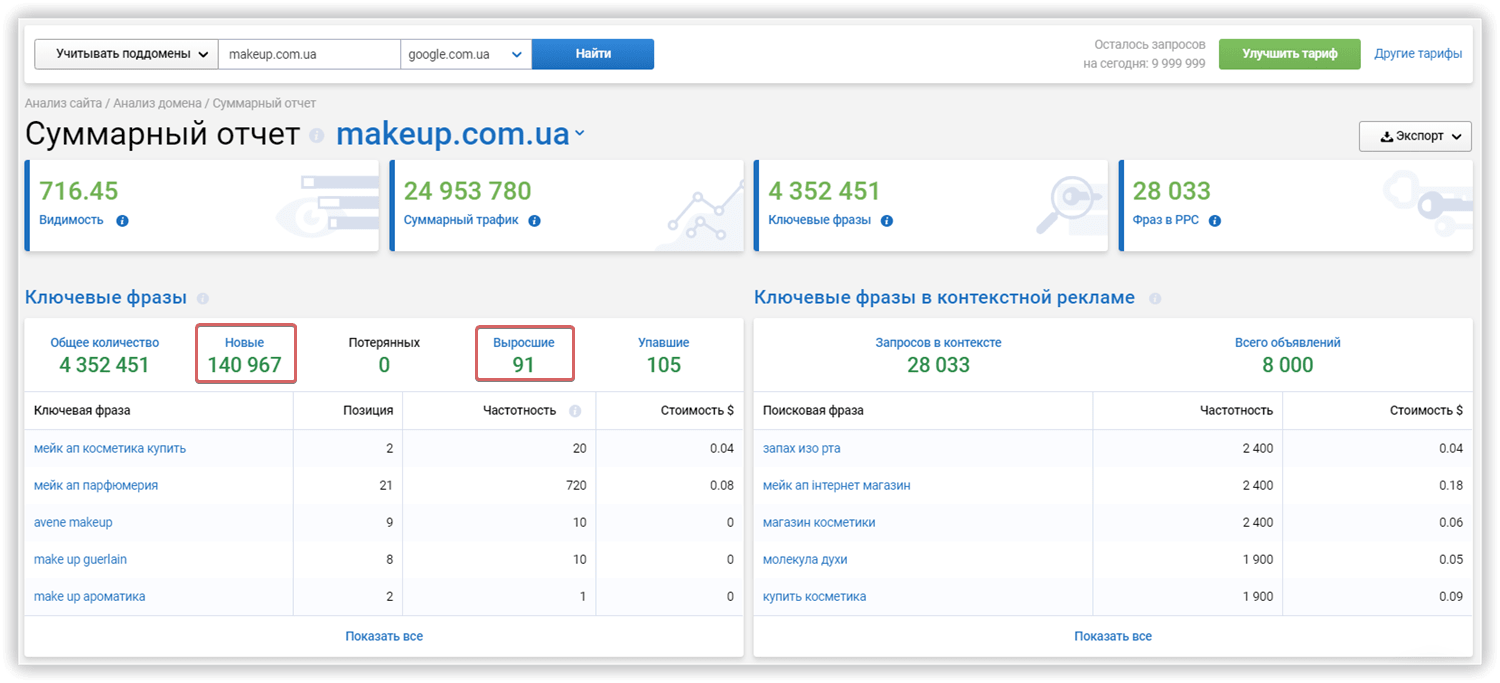Click info icon next to Ключевые фразы heading
This screenshot has height=683, width=1500.
pos(203,298)
